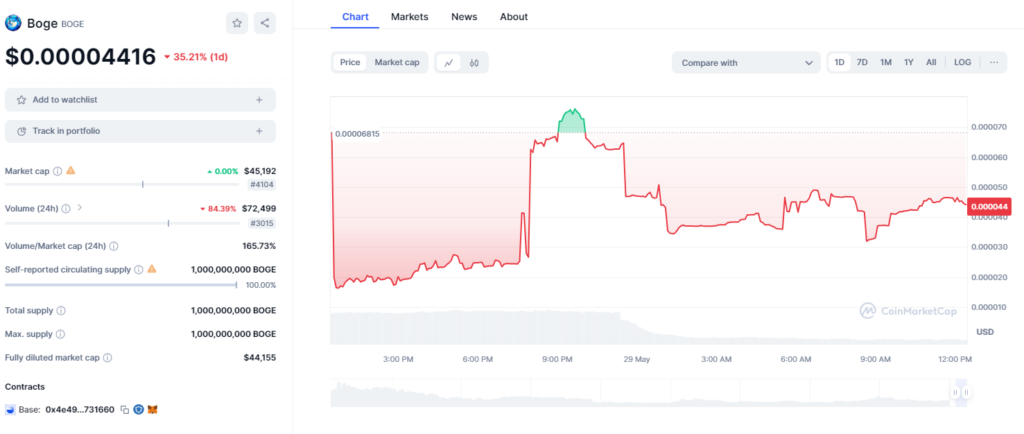Click the 9:00 PM time axis label

(557, 360)
